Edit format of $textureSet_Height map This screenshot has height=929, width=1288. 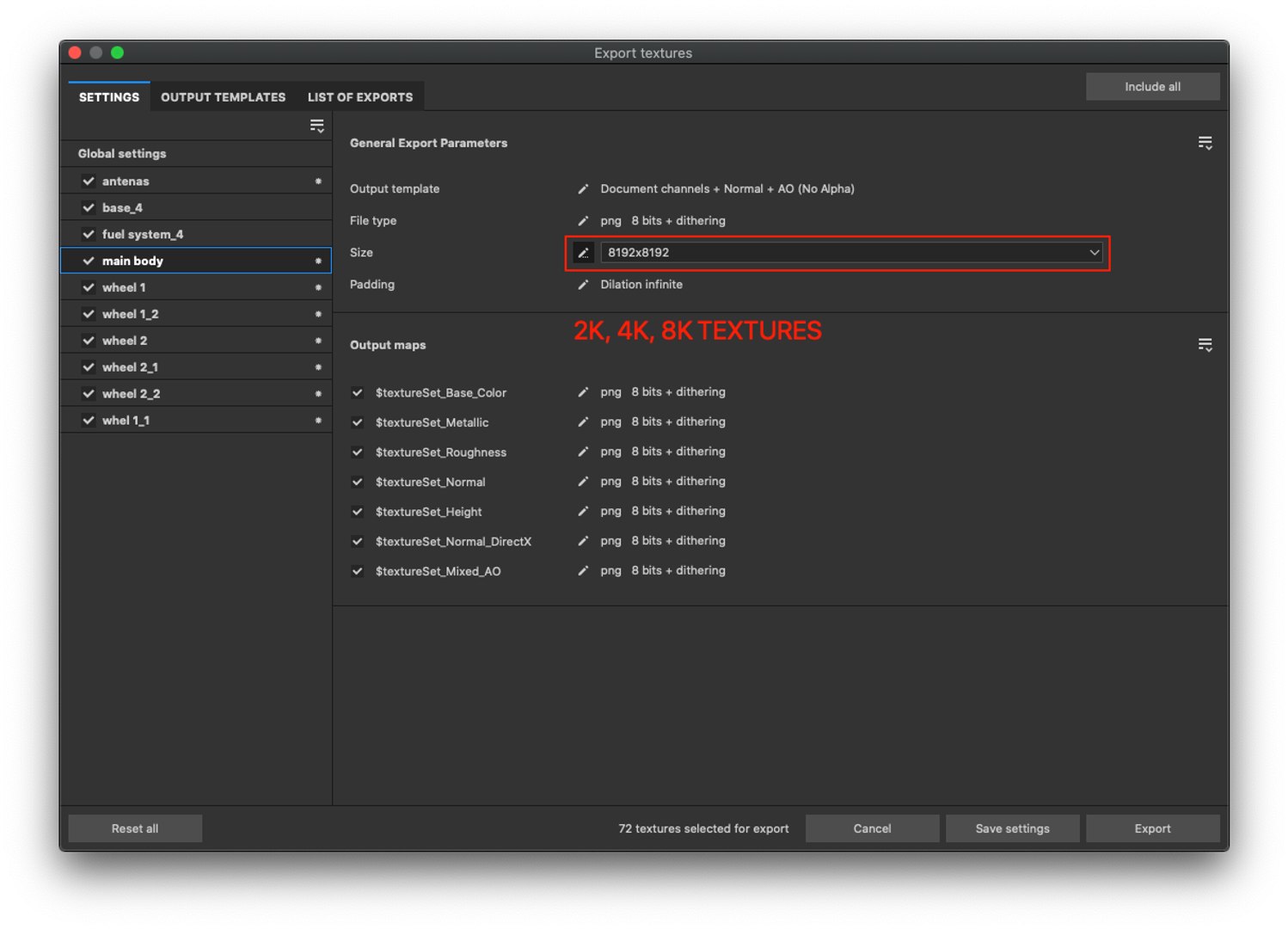coord(583,511)
